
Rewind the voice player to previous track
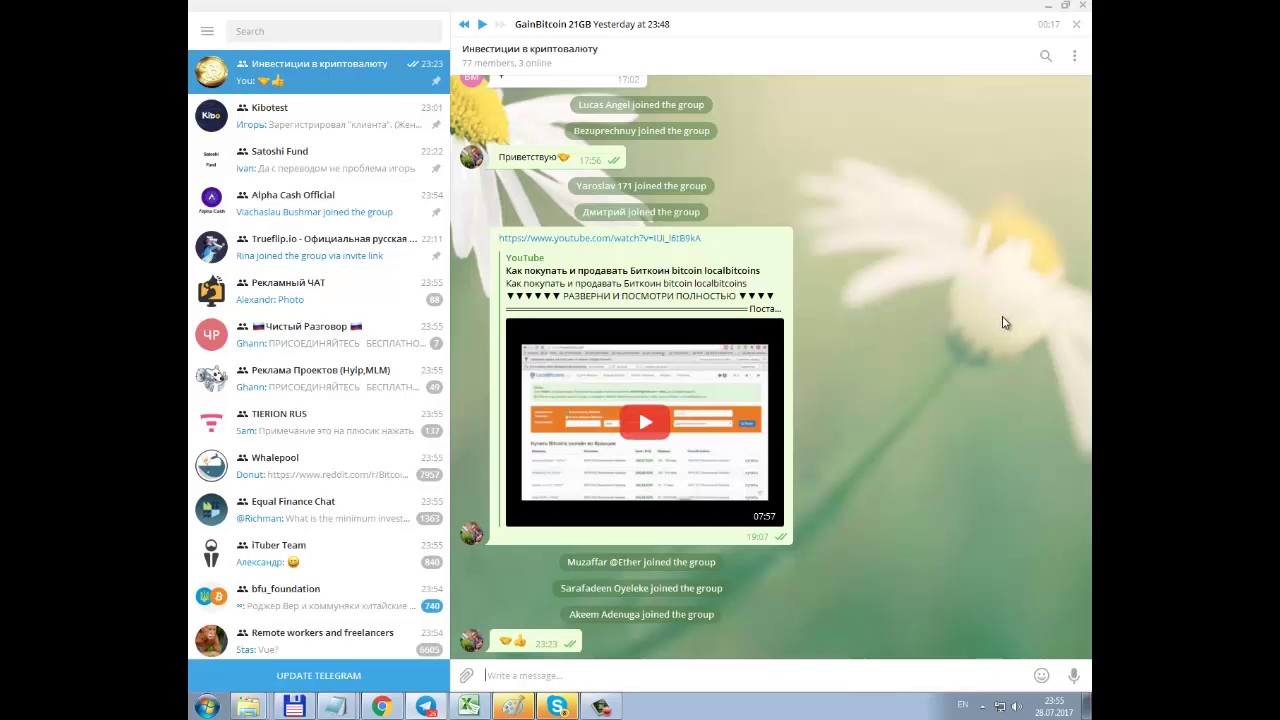tap(464, 24)
